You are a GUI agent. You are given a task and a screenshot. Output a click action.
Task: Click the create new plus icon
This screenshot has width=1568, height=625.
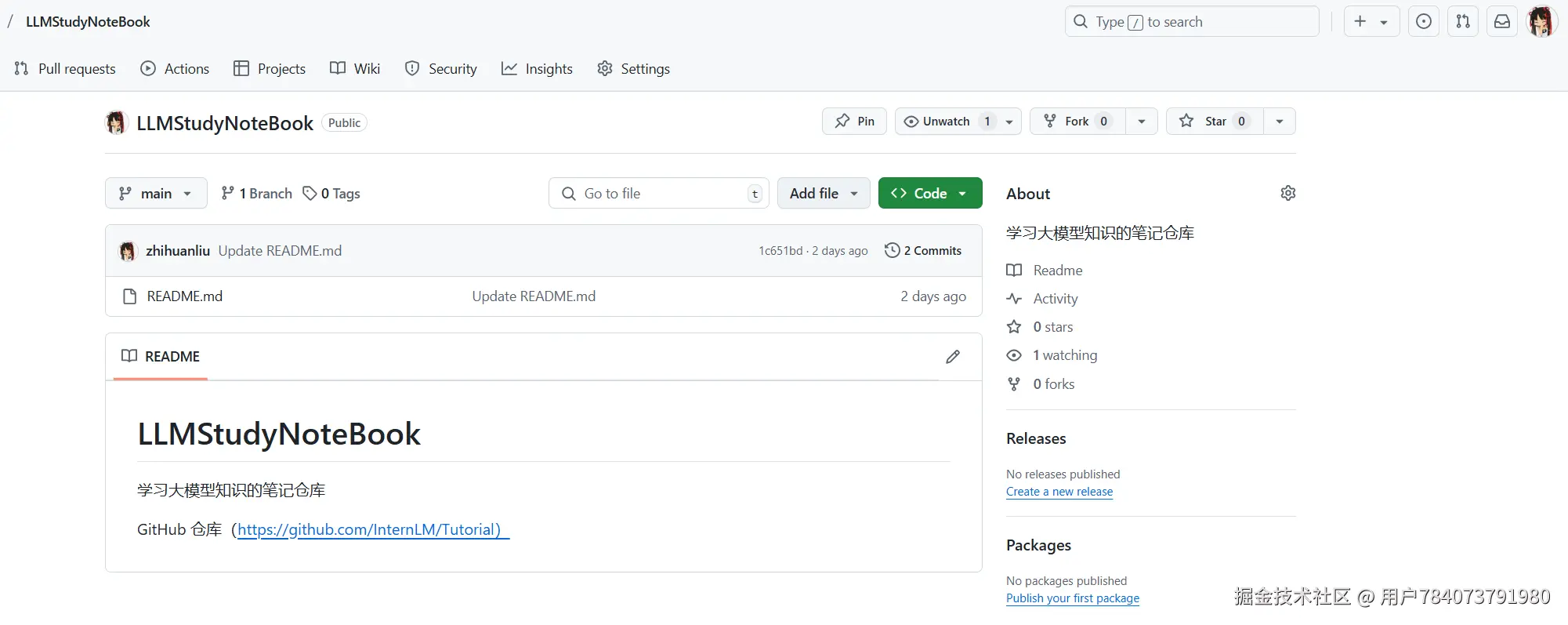1361,22
